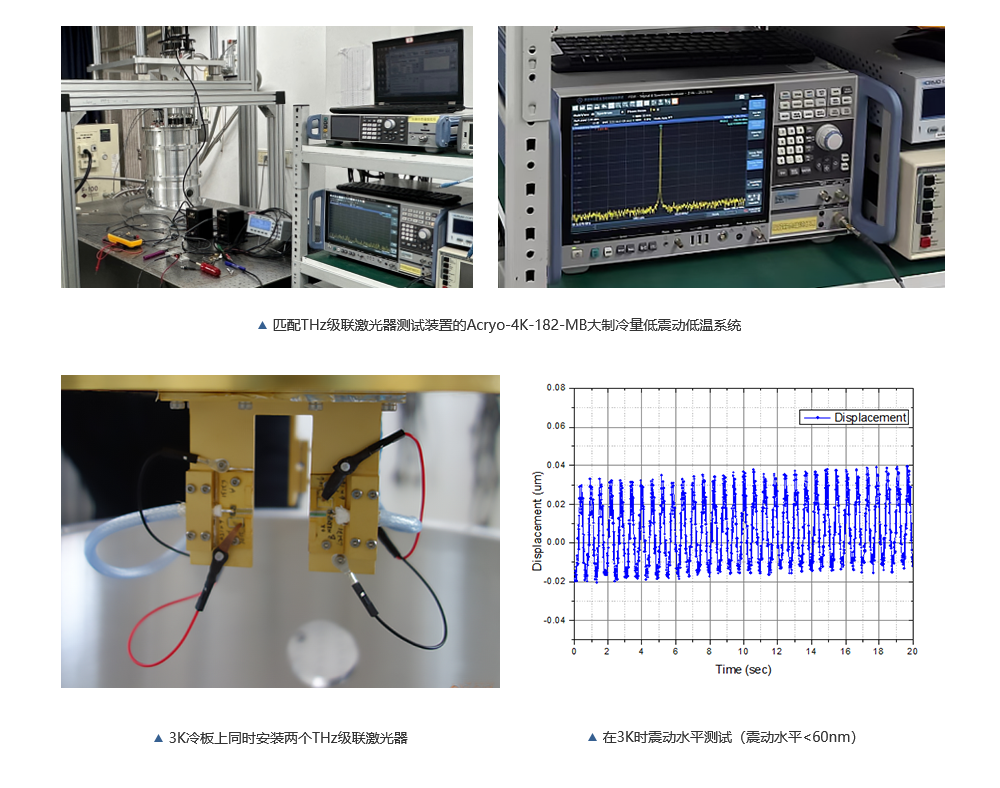Click the blue square bullet before the Acryo-4K-182-MB caption

tap(262, 325)
